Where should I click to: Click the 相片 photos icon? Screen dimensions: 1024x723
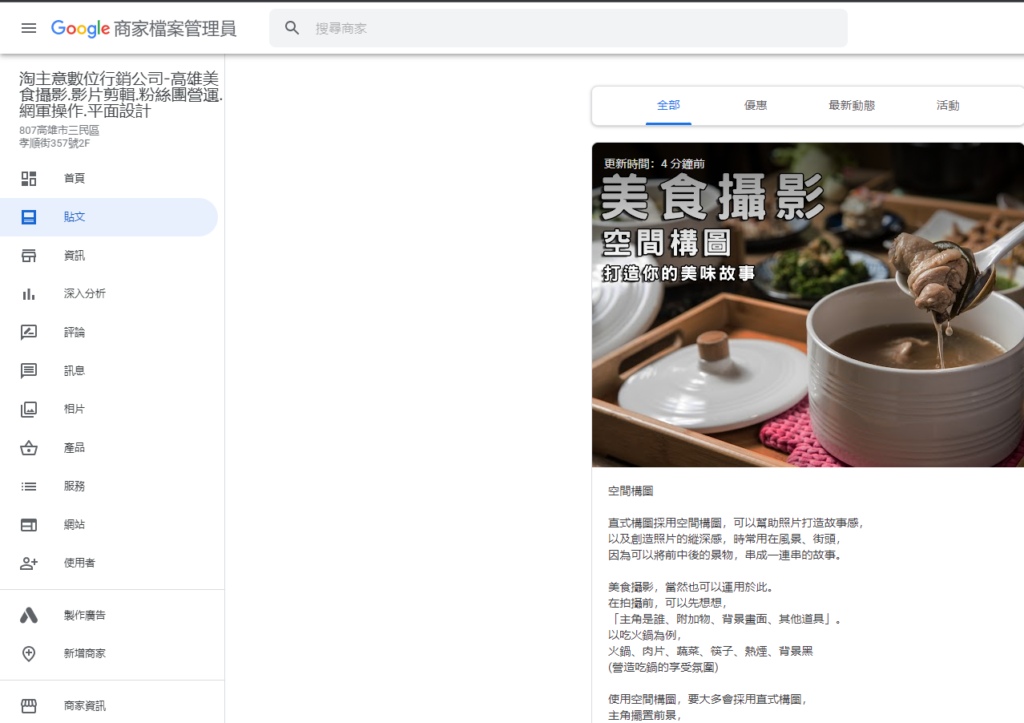29,409
